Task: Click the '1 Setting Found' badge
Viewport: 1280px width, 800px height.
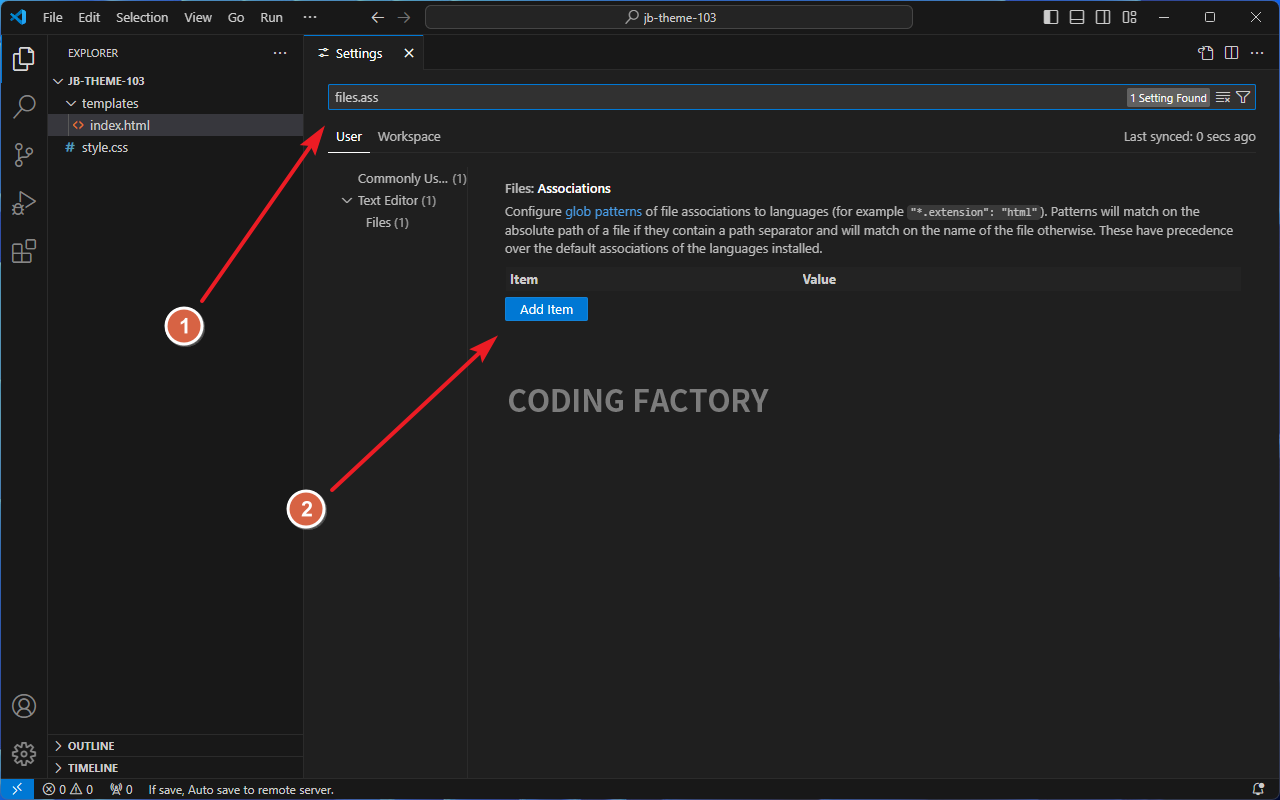Action: pyautogui.click(x=1168, y=98)
